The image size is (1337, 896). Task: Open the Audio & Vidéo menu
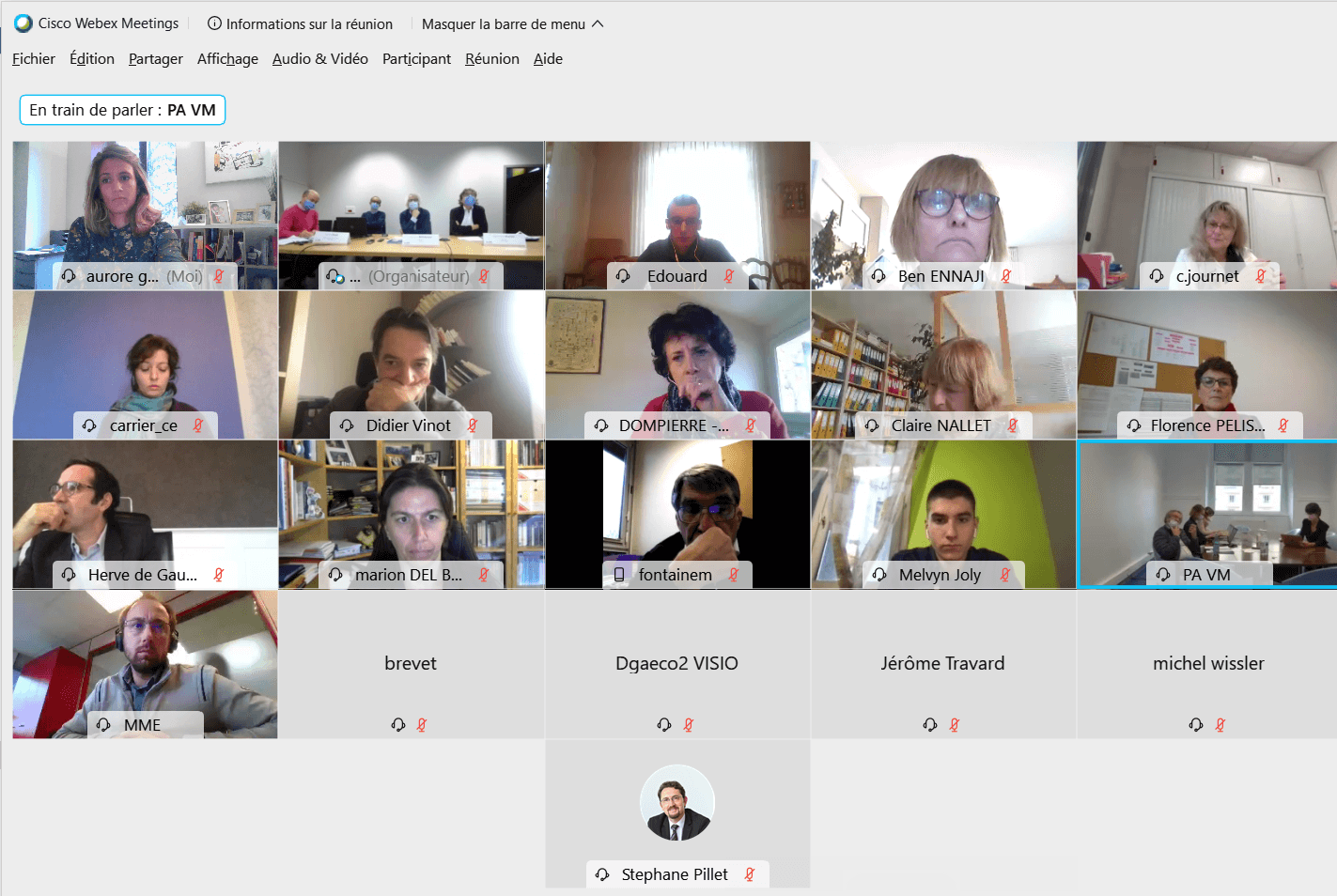click(x=320, y=58)
